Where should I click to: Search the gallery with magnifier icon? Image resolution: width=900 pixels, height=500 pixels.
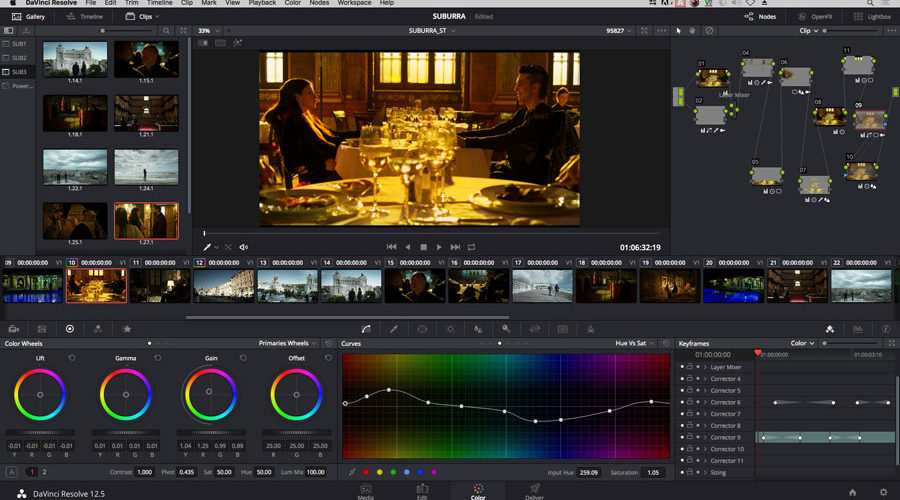point(166,30)
